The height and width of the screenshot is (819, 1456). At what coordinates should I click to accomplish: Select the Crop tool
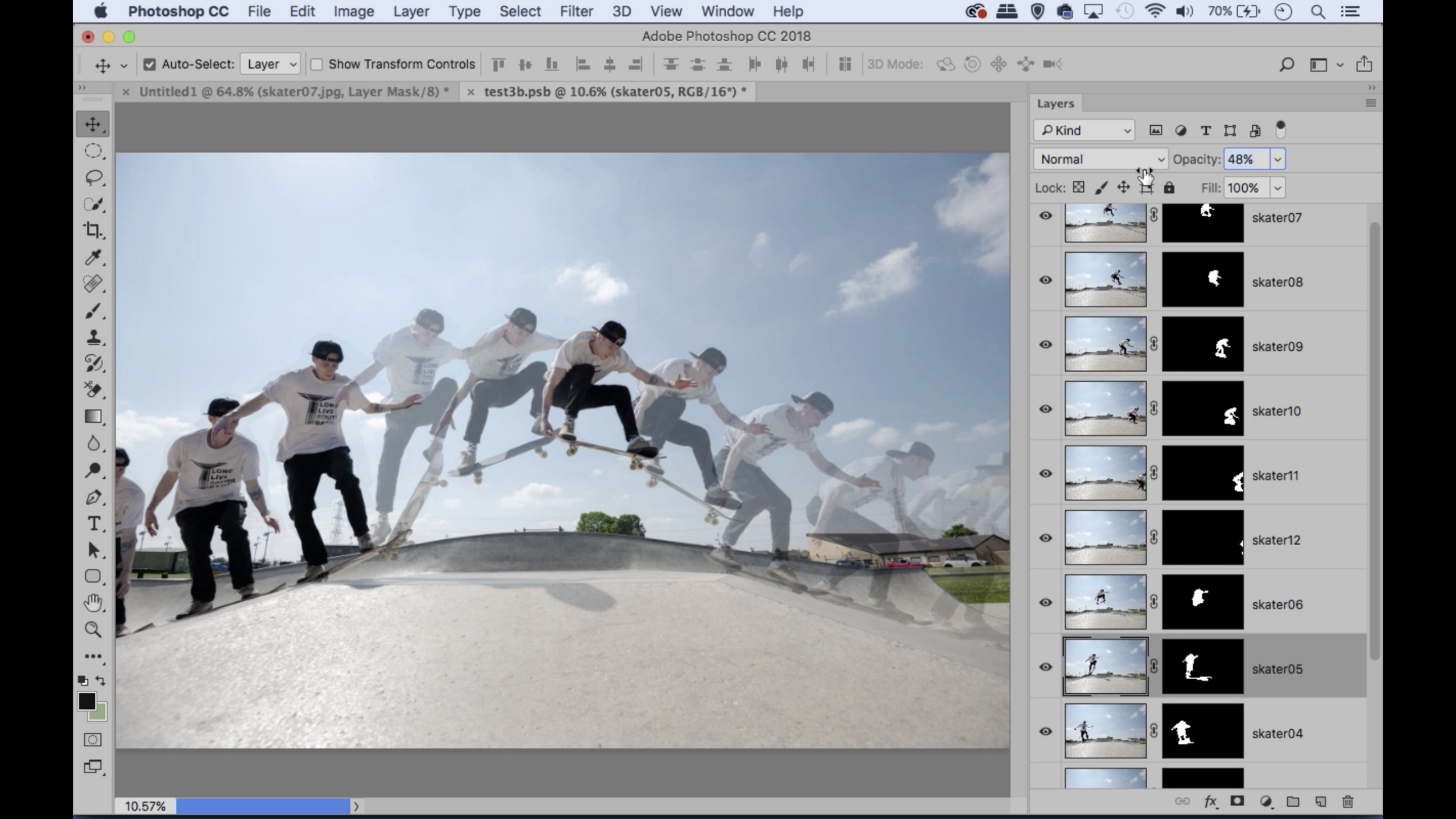(x=93, y=231)
